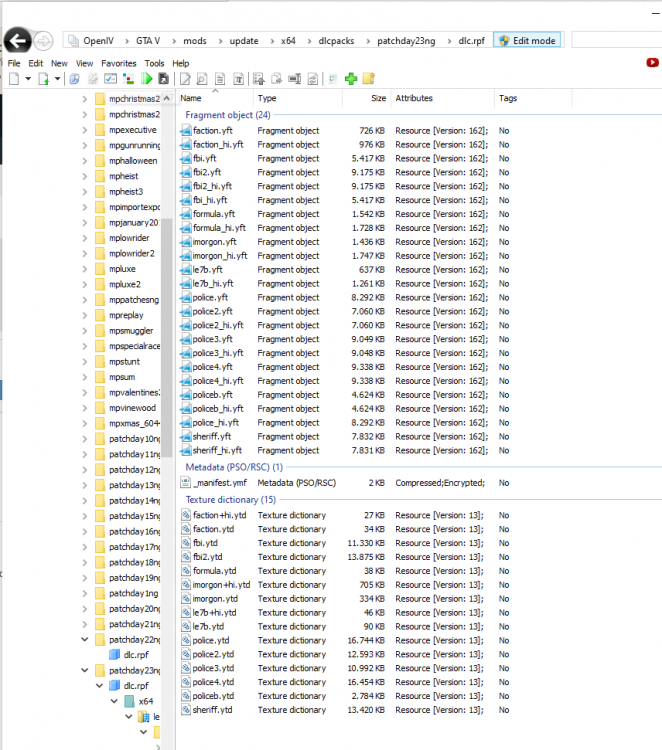Select the sheriff.ytd file

pos(212,710)
